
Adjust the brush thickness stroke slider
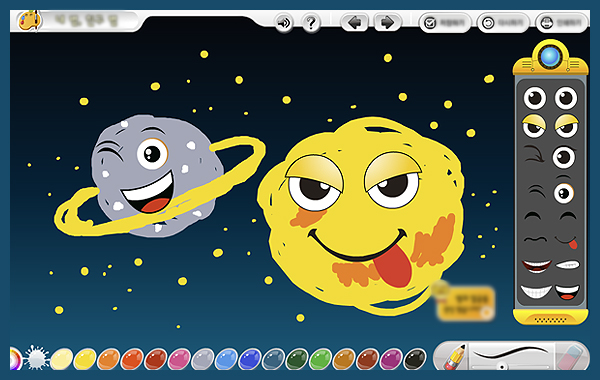511,357
